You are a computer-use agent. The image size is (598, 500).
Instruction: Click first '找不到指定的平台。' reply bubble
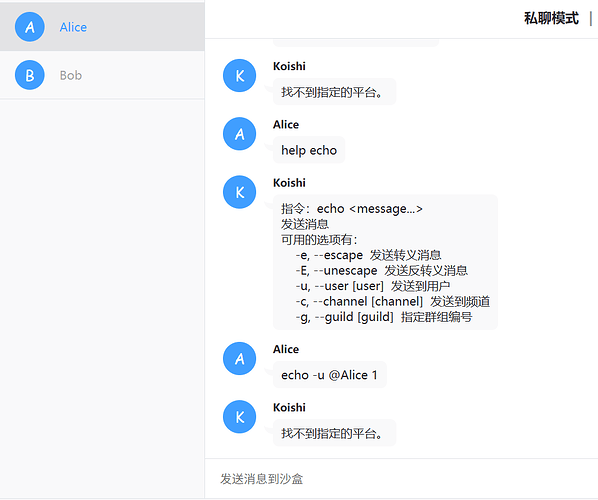point(334,92)
